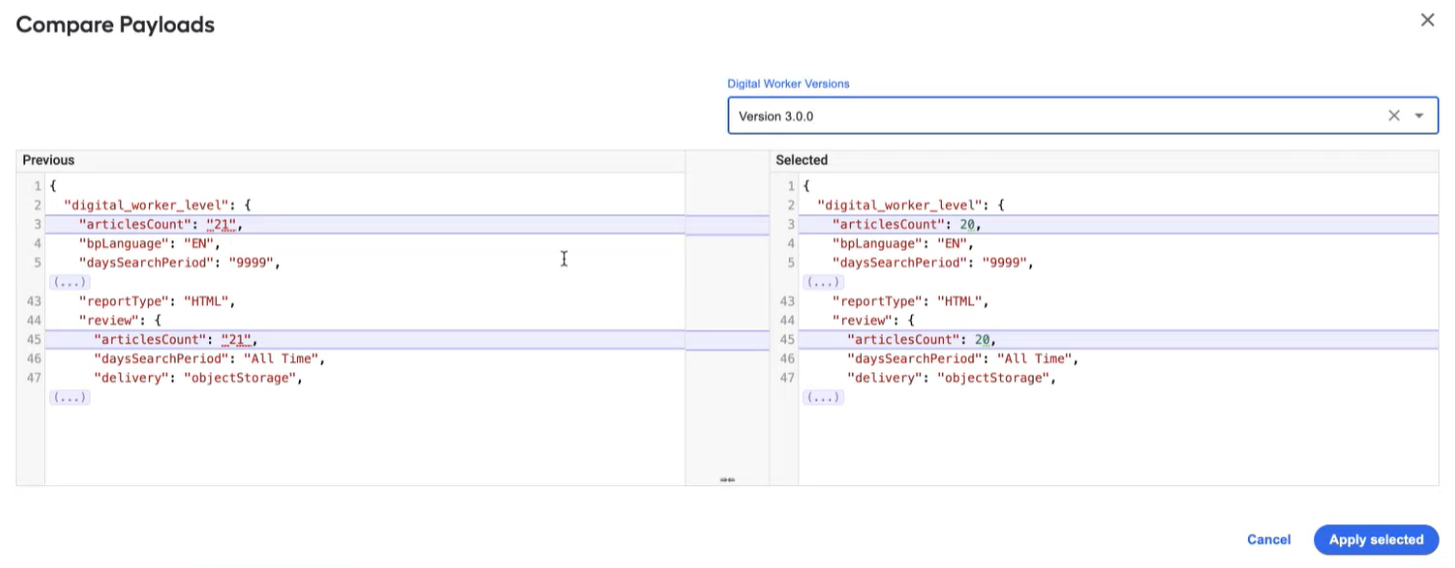Click the Version 3.0.0 combo box field

pyautogui.click(x=1082, y=116)
